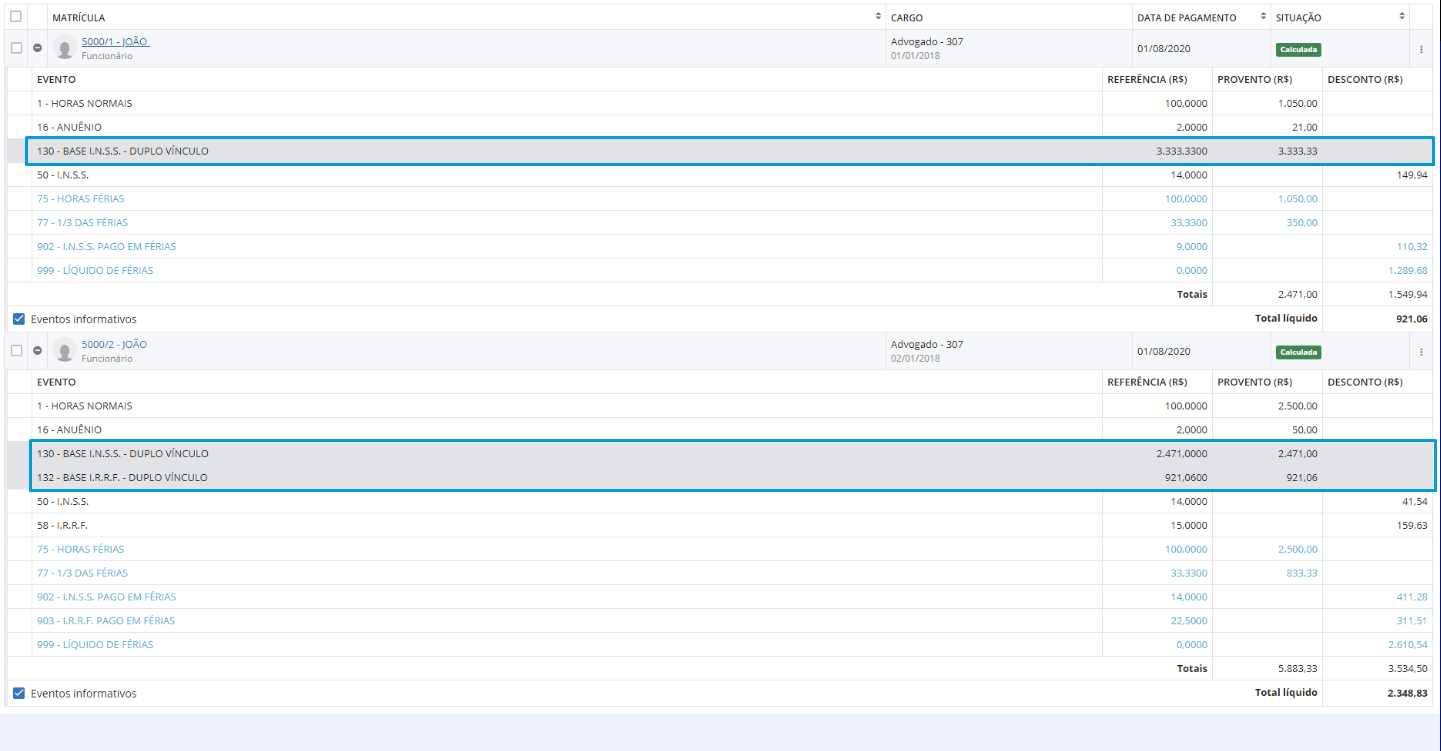1441x751 pixels.
Task: Select the 75 - HORAS FÉRIAS row with 2.500,00
Action: coord(720,549)
